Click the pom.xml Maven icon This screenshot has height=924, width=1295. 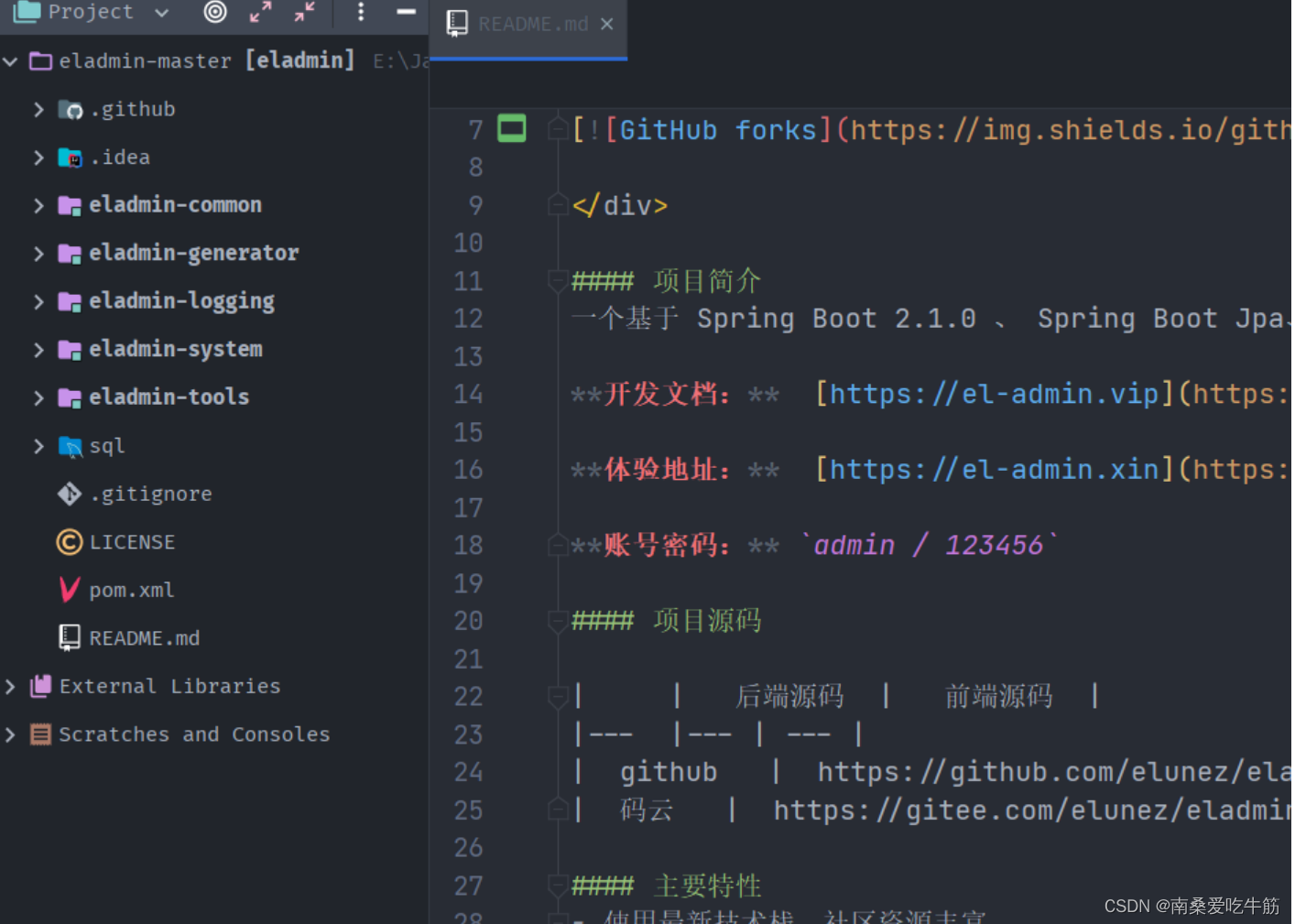(x=70, y=590)
